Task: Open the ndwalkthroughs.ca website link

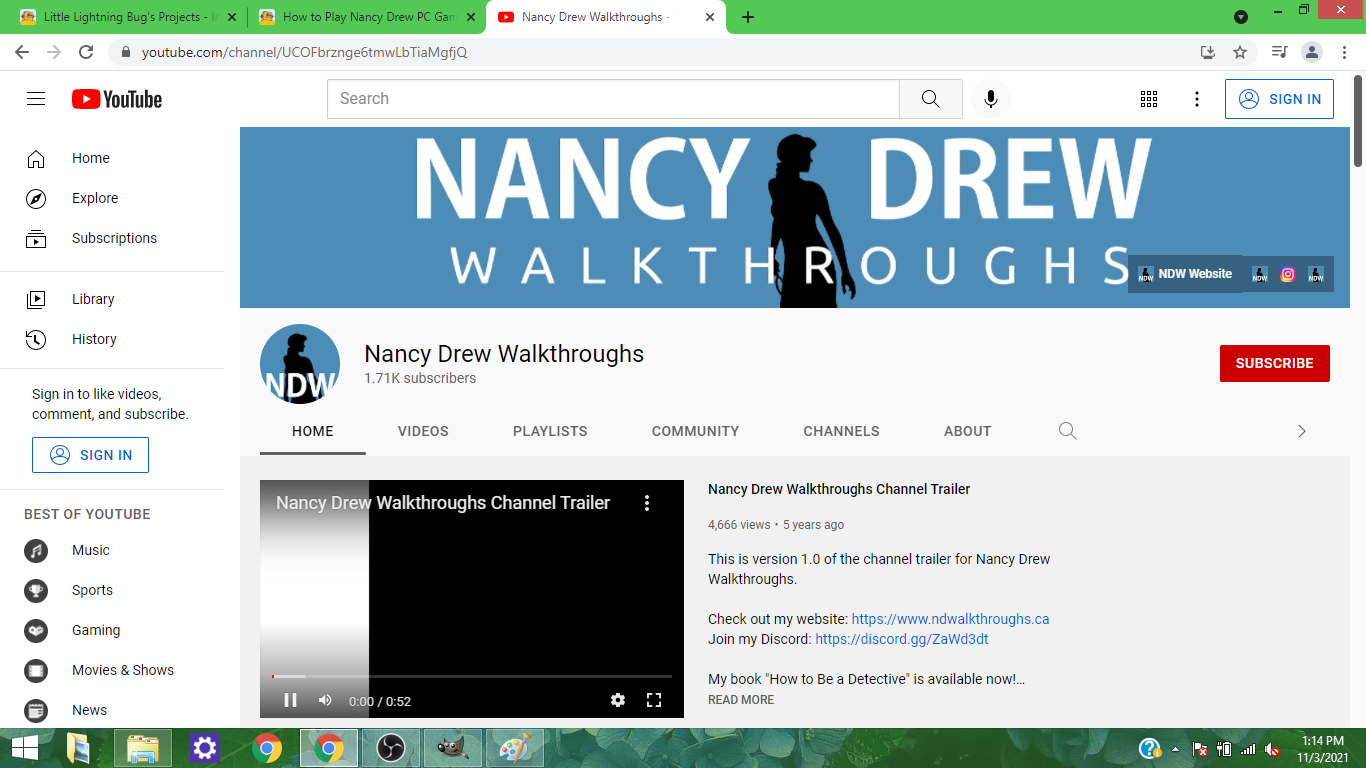Action: (x=950, y=619)
